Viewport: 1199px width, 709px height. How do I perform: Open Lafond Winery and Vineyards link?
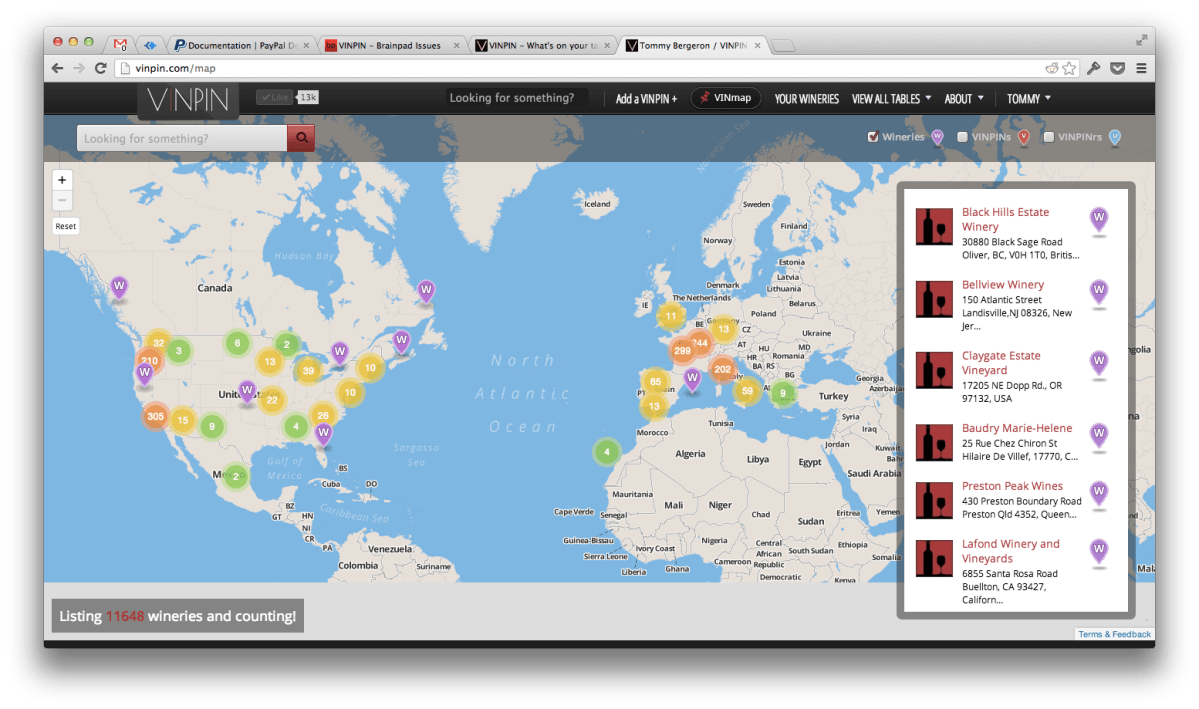coord(1010,551)
